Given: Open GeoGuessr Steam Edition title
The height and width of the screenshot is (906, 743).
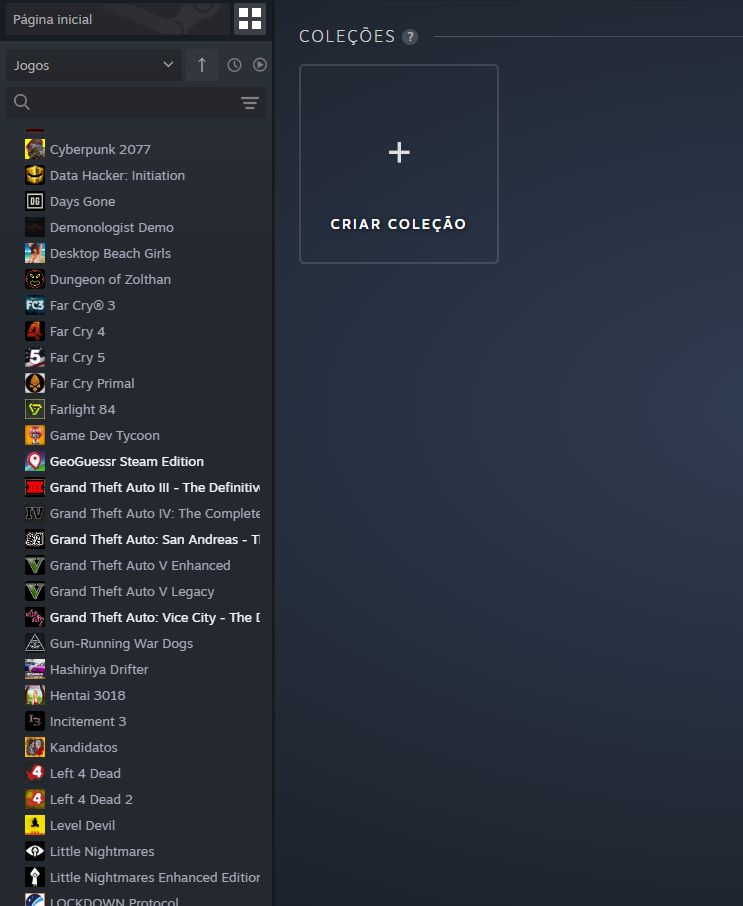Looking at the screenshot, I should click(127, 461).
